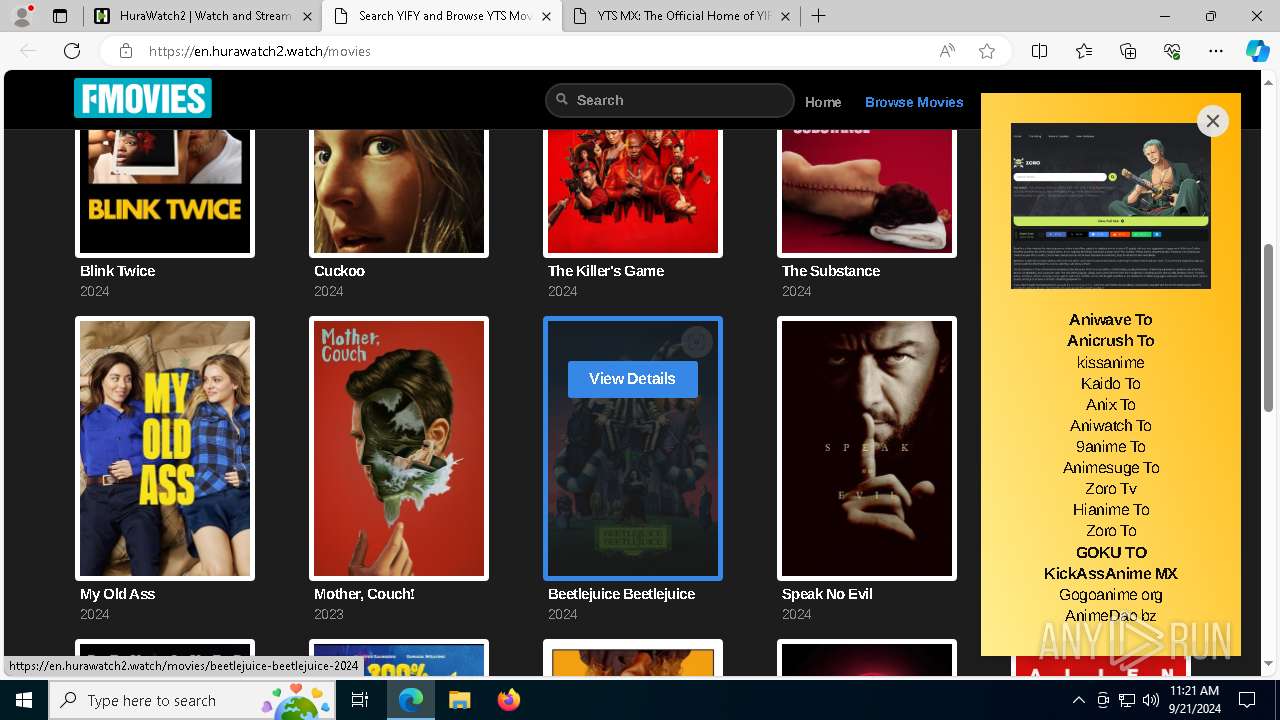Click the address bar URL
Image resolution: width=1280 pixels, height=720 pixels.
260,51
